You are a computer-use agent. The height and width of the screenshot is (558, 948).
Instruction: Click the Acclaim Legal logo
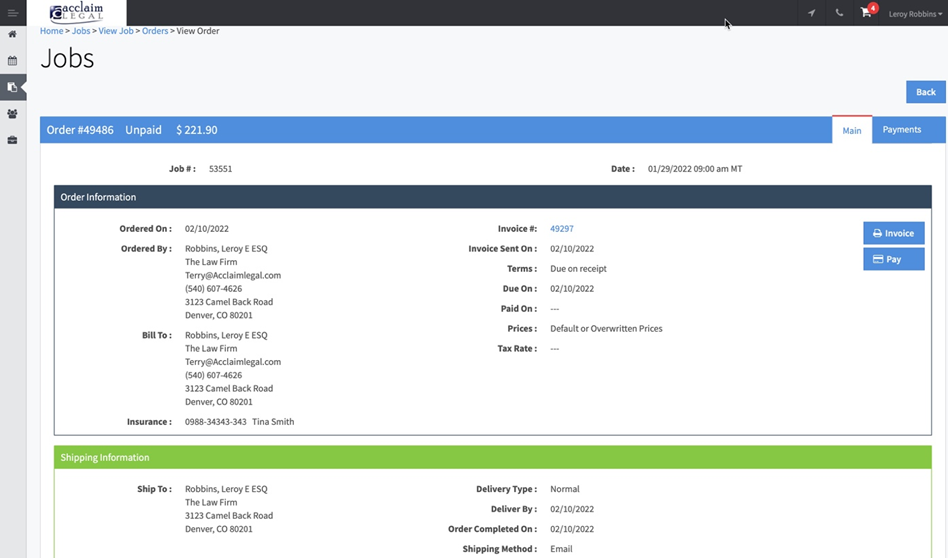pyautogui.click(x=77, y=13)
